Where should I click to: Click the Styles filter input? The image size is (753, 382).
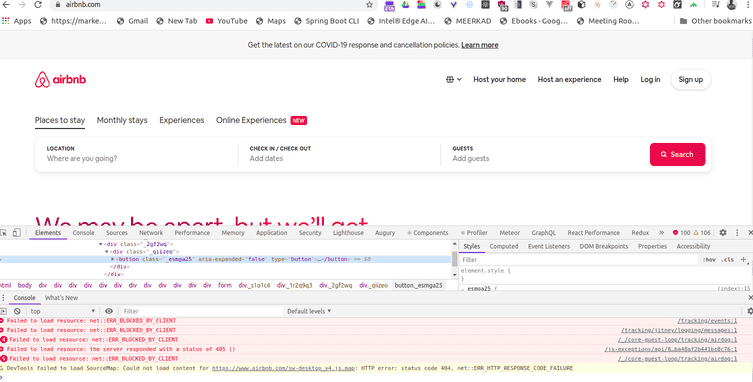[578, 259]
